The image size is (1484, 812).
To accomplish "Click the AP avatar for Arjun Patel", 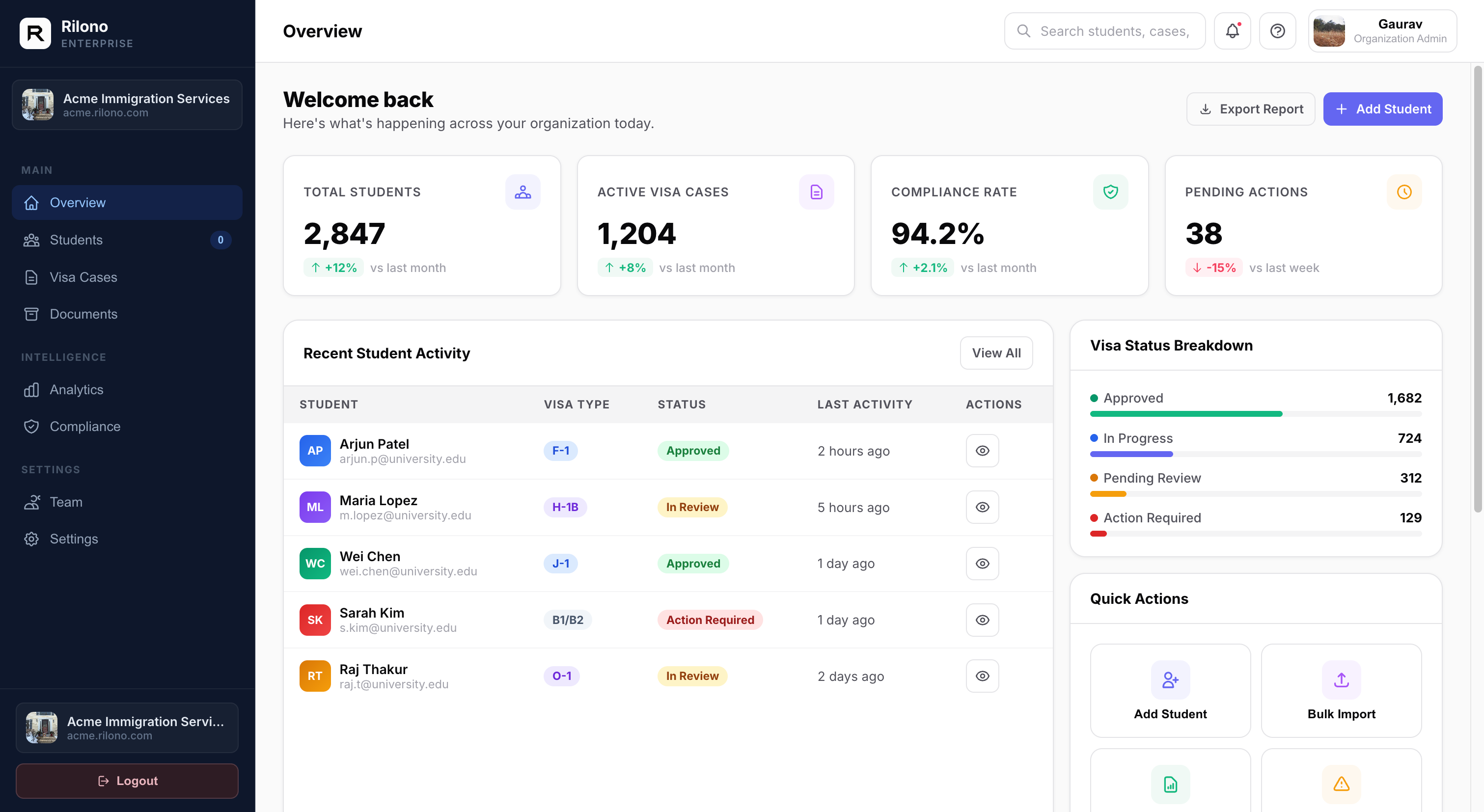I will (x=315, y=451).
